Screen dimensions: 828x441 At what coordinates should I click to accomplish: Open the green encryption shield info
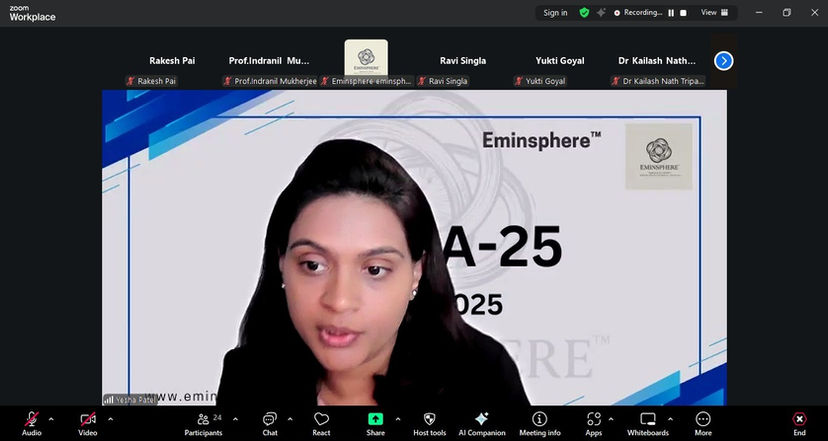pos(584,13)
